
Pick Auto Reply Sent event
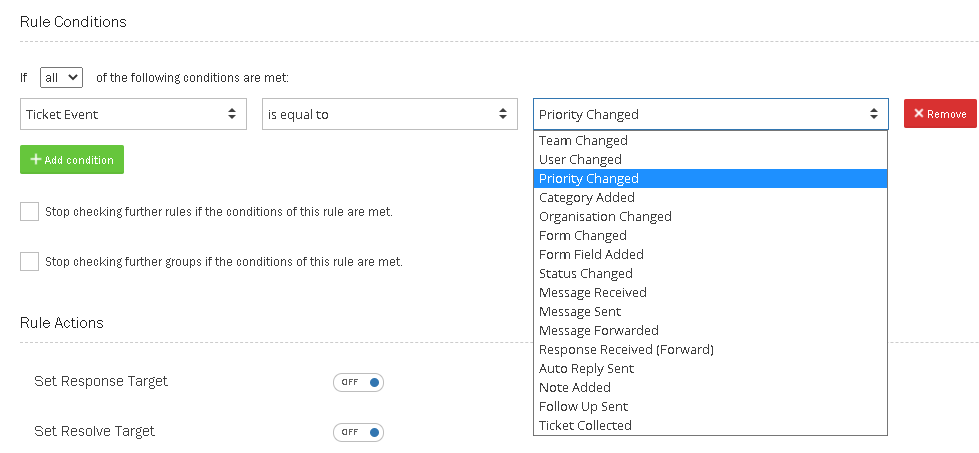(586, 369)
